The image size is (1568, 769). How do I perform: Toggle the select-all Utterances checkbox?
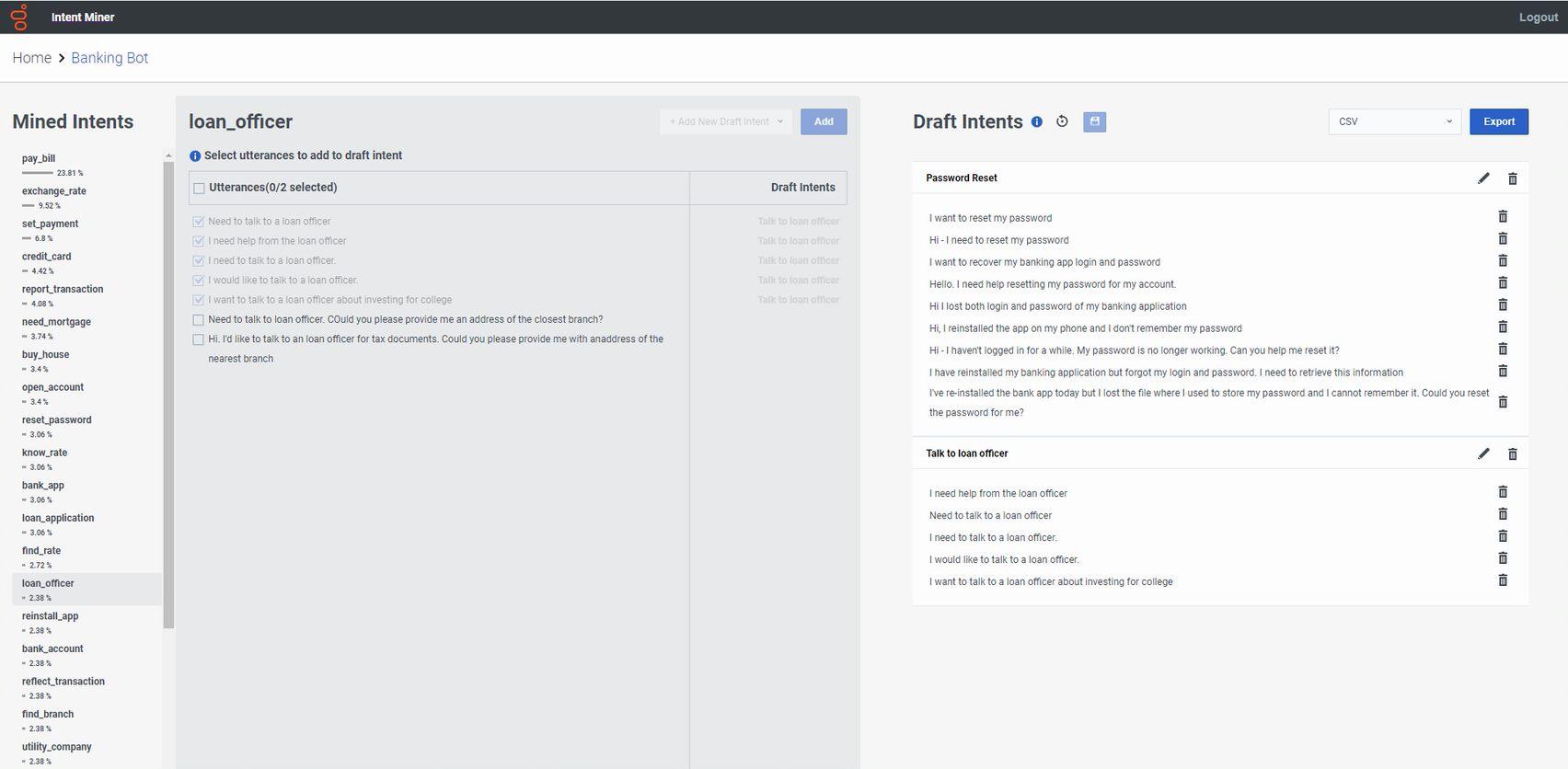[x=199, y=188]
